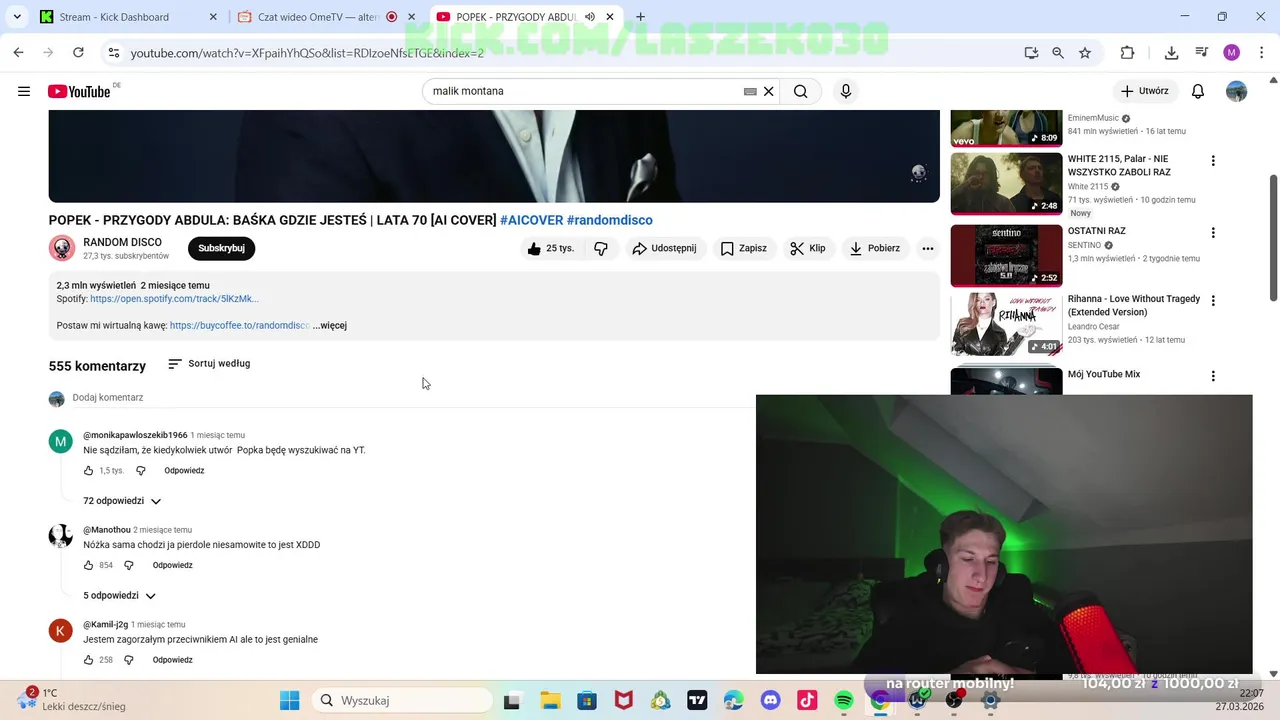Expand description with ...więcej
Screen dimensions: 1280x720
[330, 326]
